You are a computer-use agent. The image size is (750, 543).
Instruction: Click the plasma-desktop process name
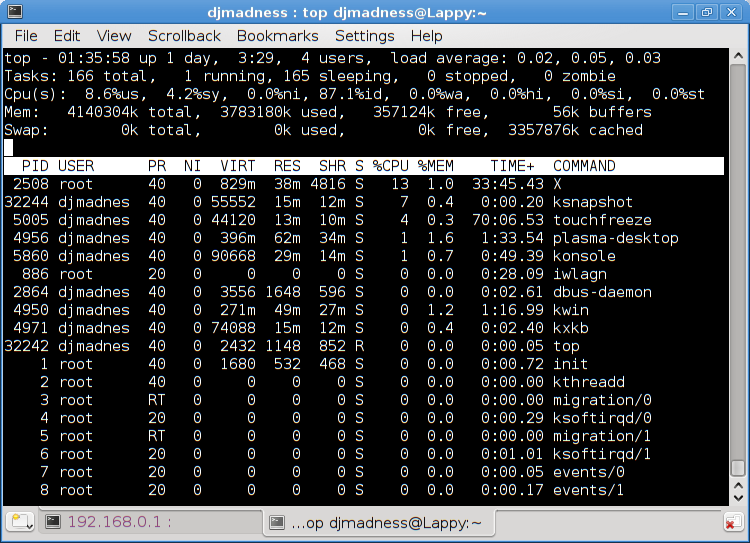pyautogui.click(x=616, y=238)
